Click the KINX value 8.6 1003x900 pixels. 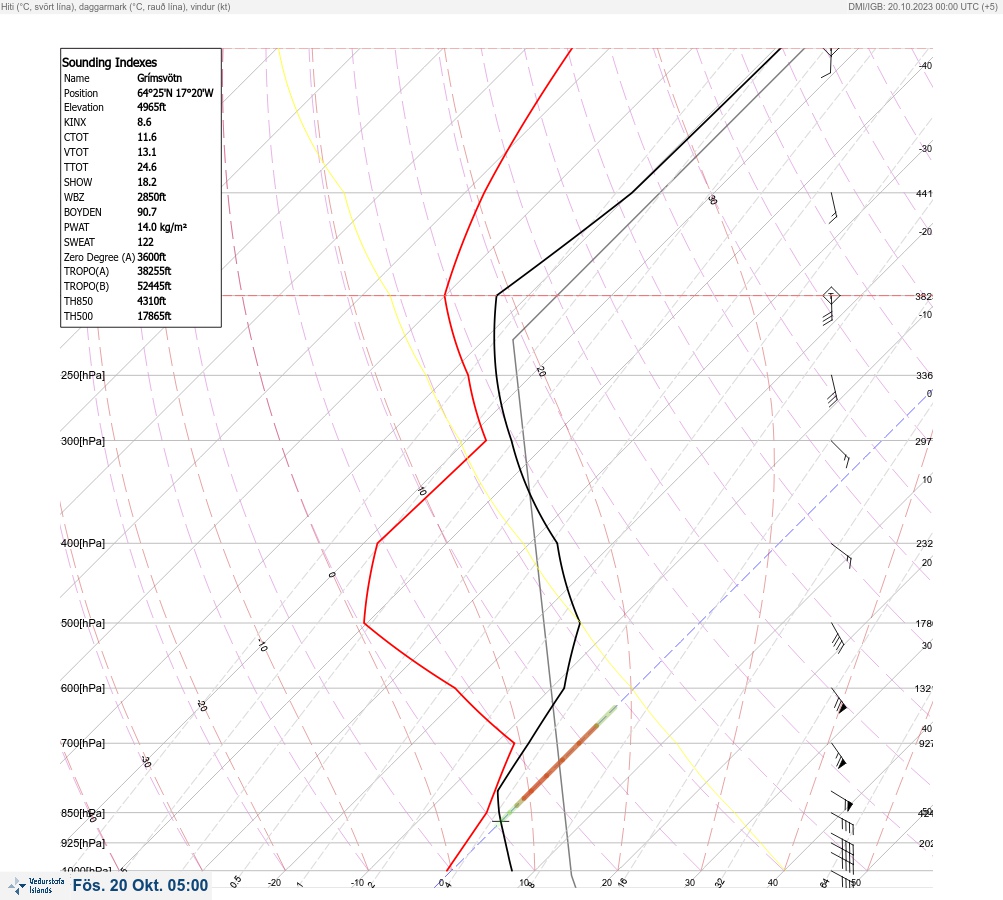[x=145, y=122]
